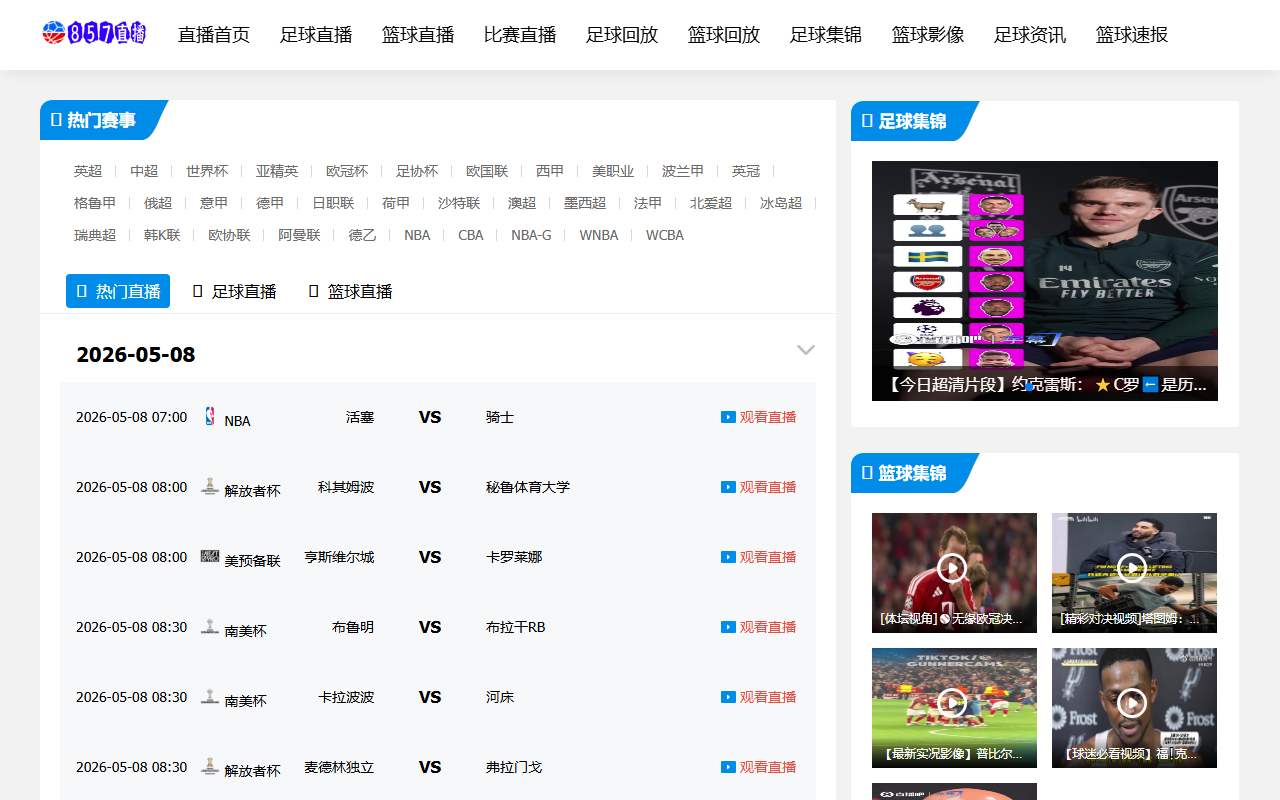
Task: Switch to 篮球直播 tab below leagues
Action: (350, 291)
